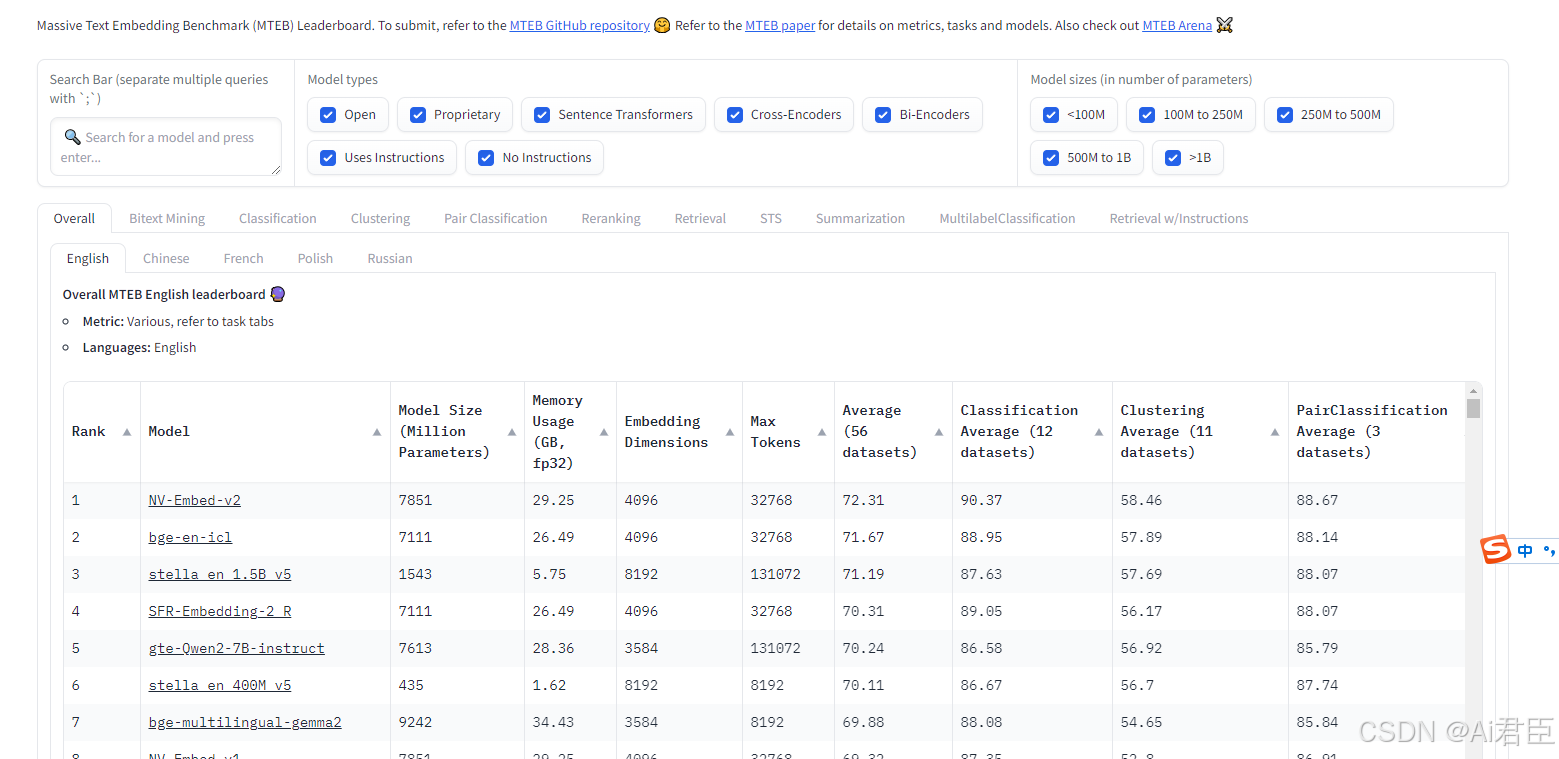
Task: Toggle Cross-Encoders checkbox
Action: pos(735,115)
